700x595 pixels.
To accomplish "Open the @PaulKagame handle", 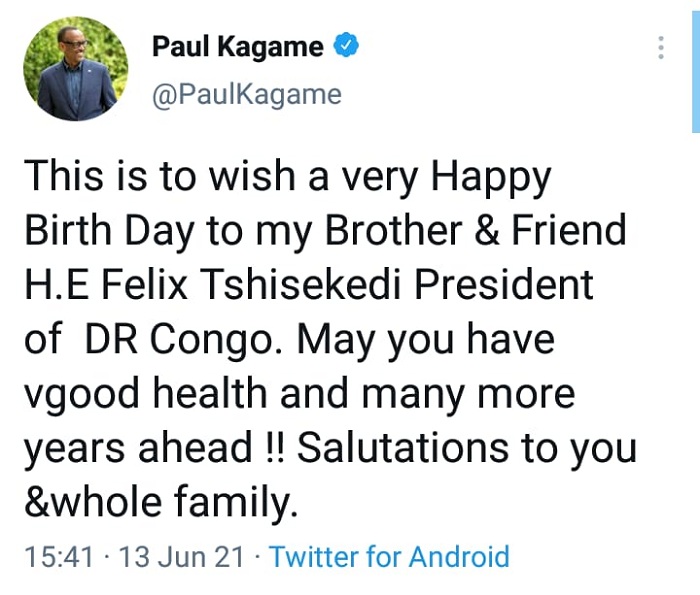I will (x=247, y=95).
